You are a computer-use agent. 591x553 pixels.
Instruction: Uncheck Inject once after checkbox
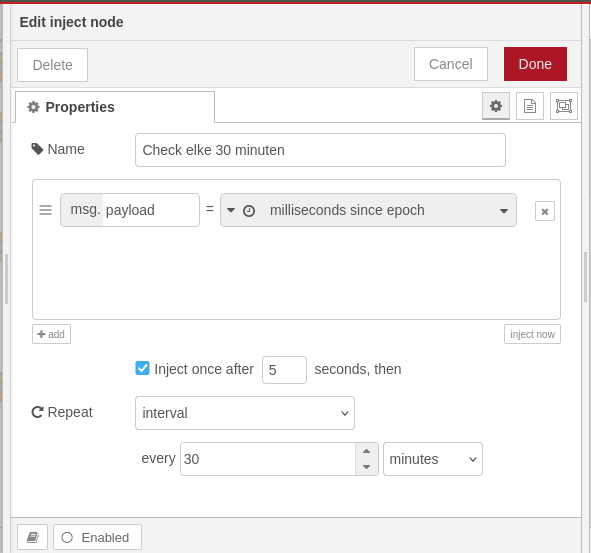pyautogui.click(x=142, y=368)
